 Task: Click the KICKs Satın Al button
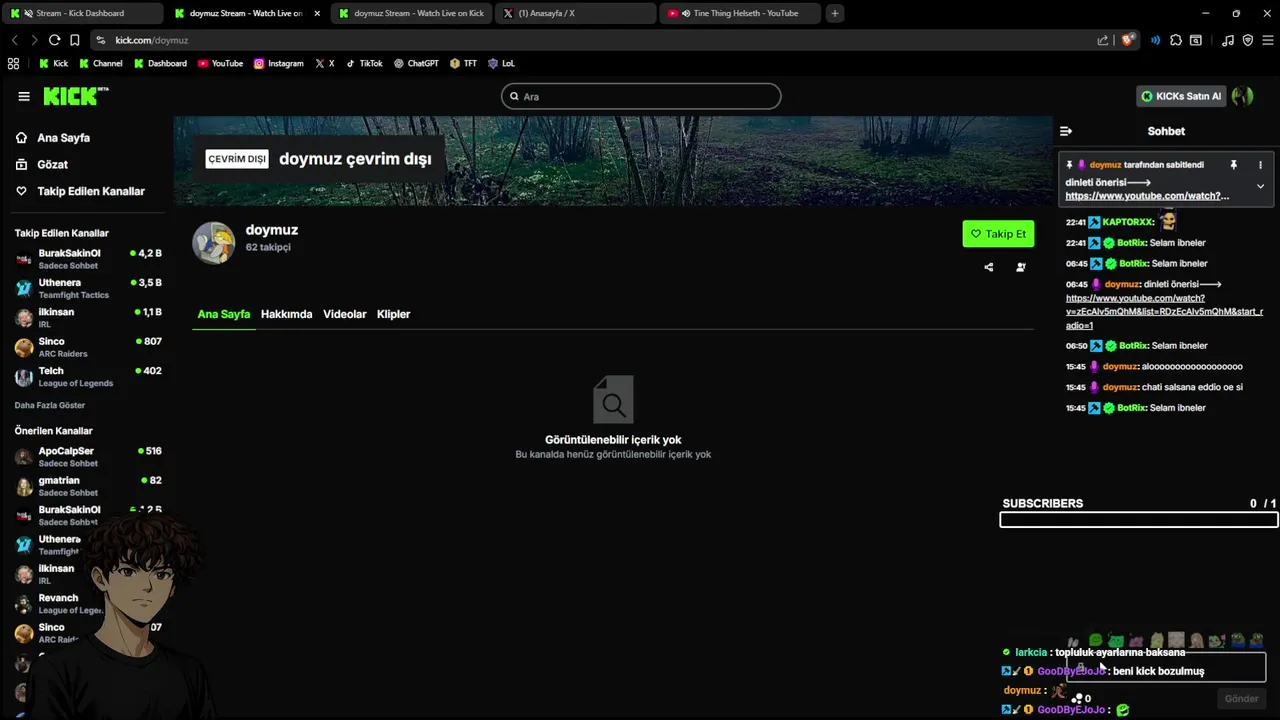(x=1182, y=97)
